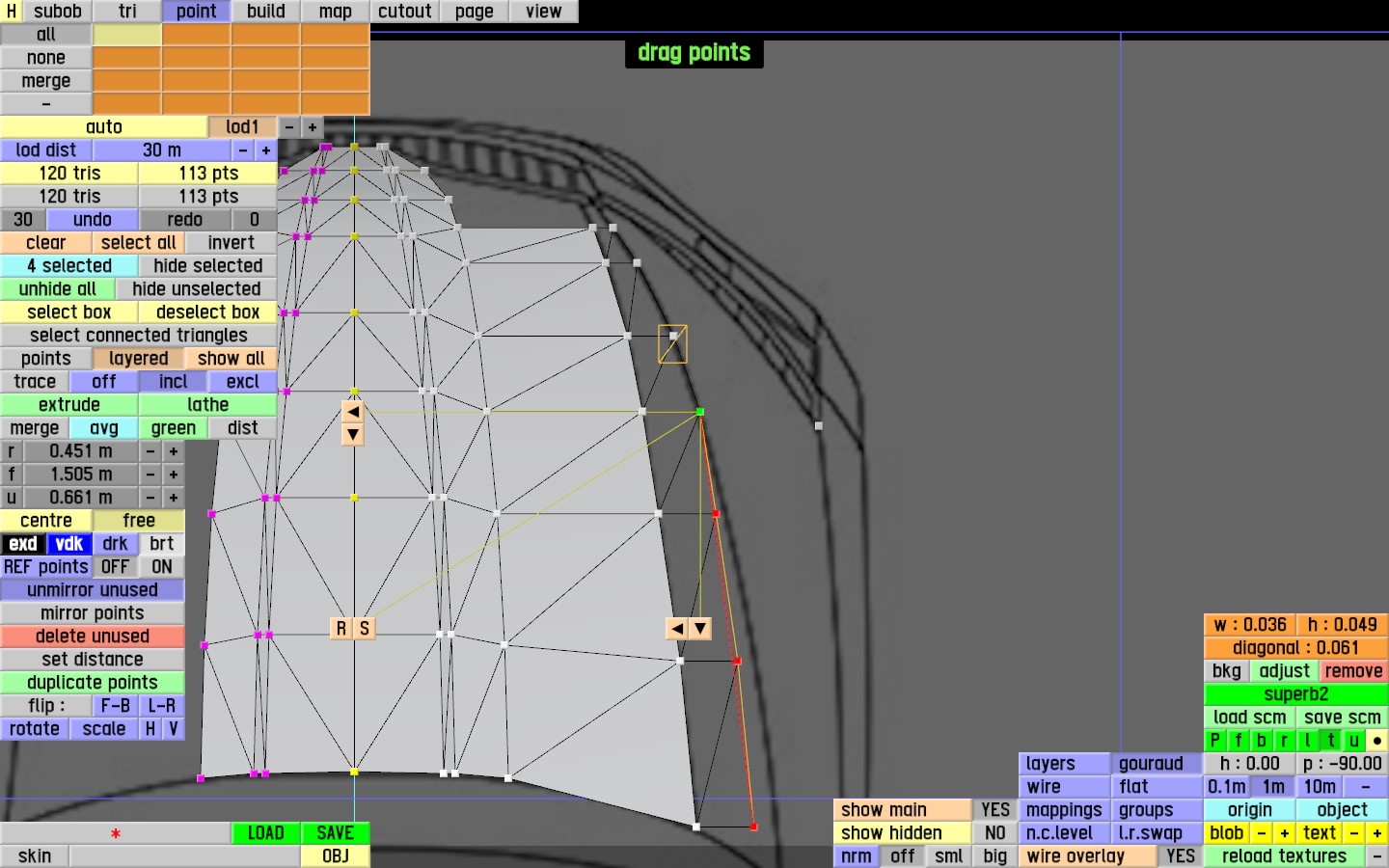Click the duplicate points button

click(x=93, y=683)
